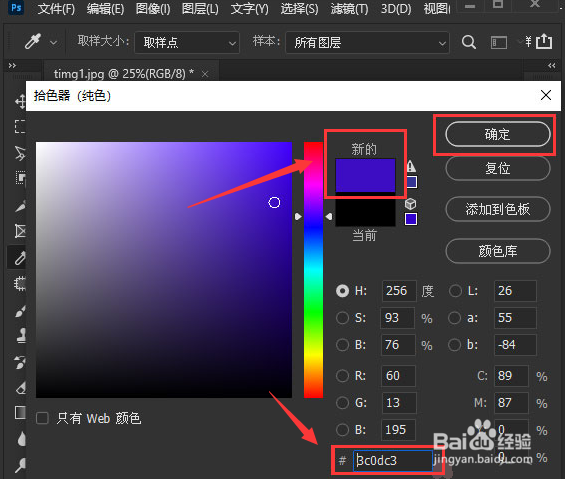Close the timg1.jpg document tab
This screenshot has height=479, width=565.
205,74
